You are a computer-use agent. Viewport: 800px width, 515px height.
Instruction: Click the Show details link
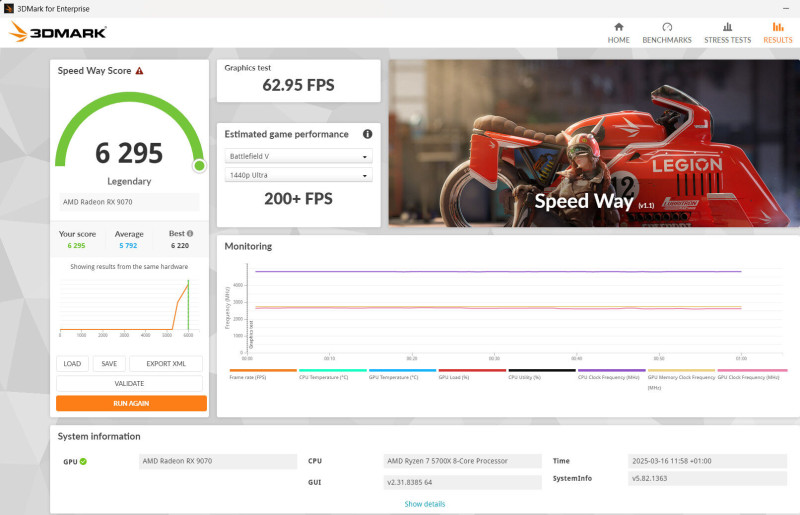[424, 504]
